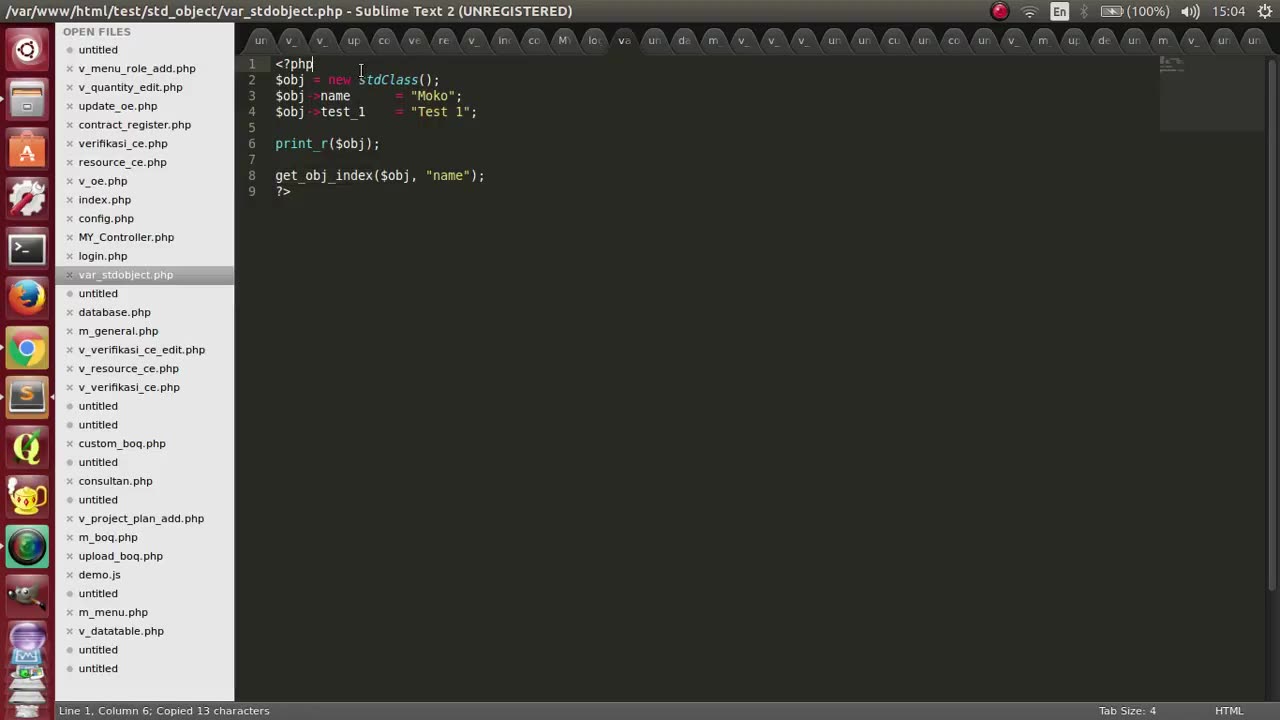Select v_oe.php in the sidebar
The height and width of the screenshot is (720, 1280).
103,181
